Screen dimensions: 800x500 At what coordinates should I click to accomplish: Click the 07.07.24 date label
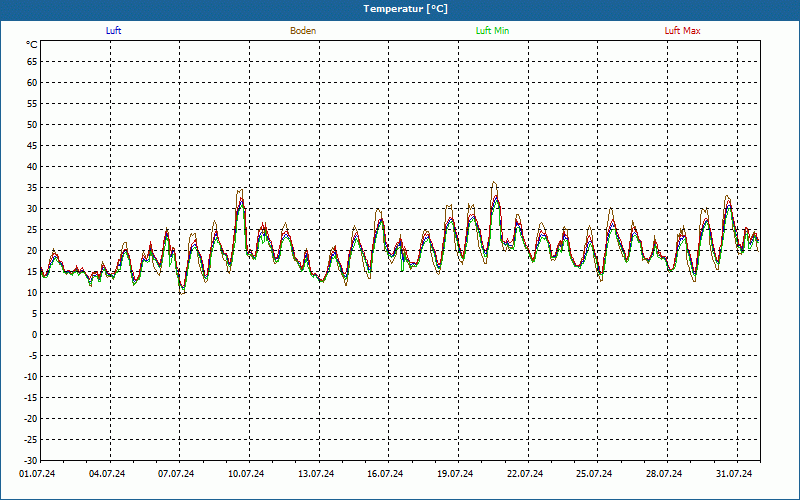click(176, 474)
